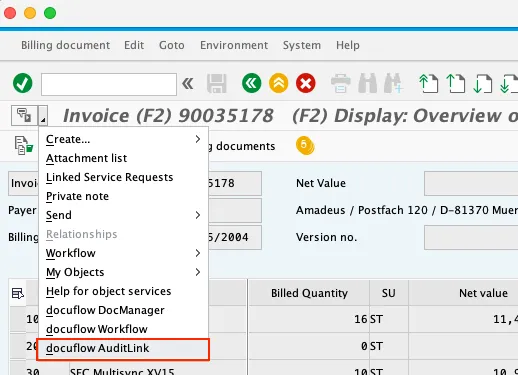The width and height of the screenshot is (518, 375).
Task: Click the green Back arrow icon
Action: pos(252,83)
